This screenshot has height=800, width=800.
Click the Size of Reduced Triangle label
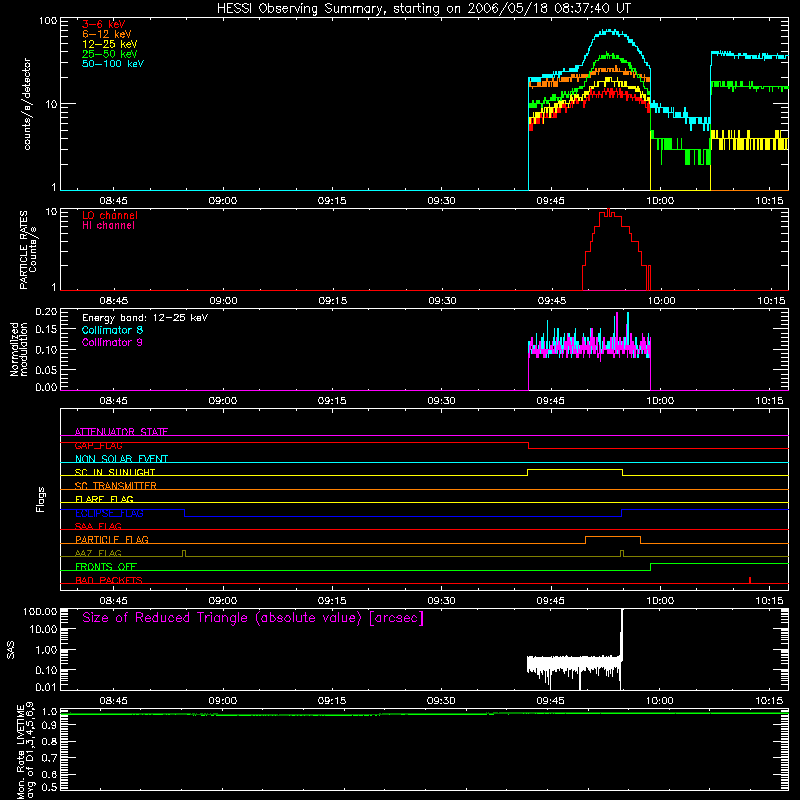(x=253, y=618)
